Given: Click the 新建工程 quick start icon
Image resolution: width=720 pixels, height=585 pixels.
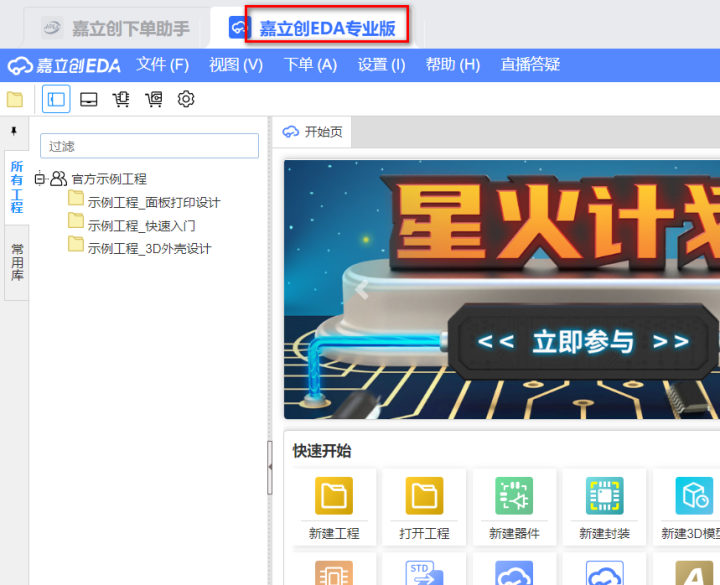Looking at the screenshot, I should pyautogui.click(x=334, y=496).
